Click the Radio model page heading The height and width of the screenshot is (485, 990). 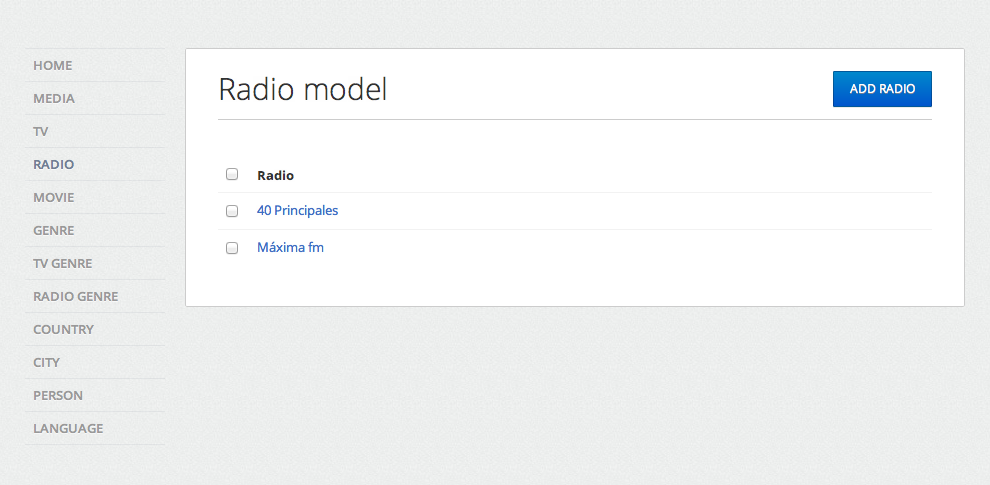pos(302,90)
